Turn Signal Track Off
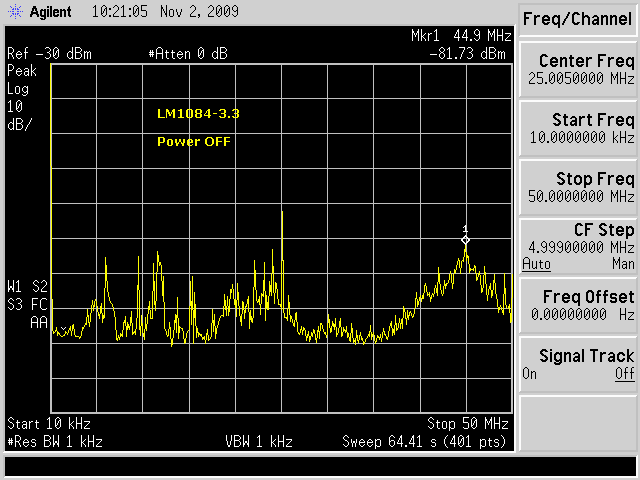Screen dimensions: 640x480 pyautogui.click(x=625, y=374)
